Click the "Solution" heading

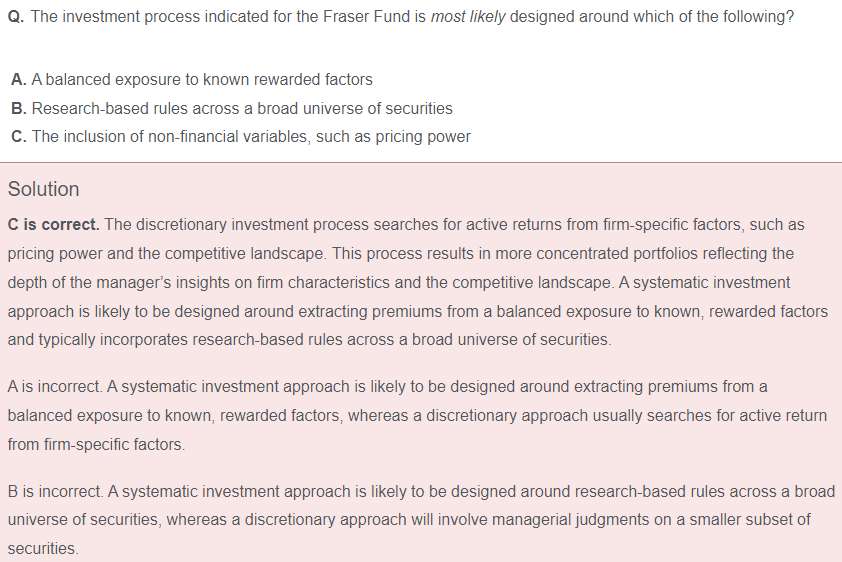[x=43, y=189]
